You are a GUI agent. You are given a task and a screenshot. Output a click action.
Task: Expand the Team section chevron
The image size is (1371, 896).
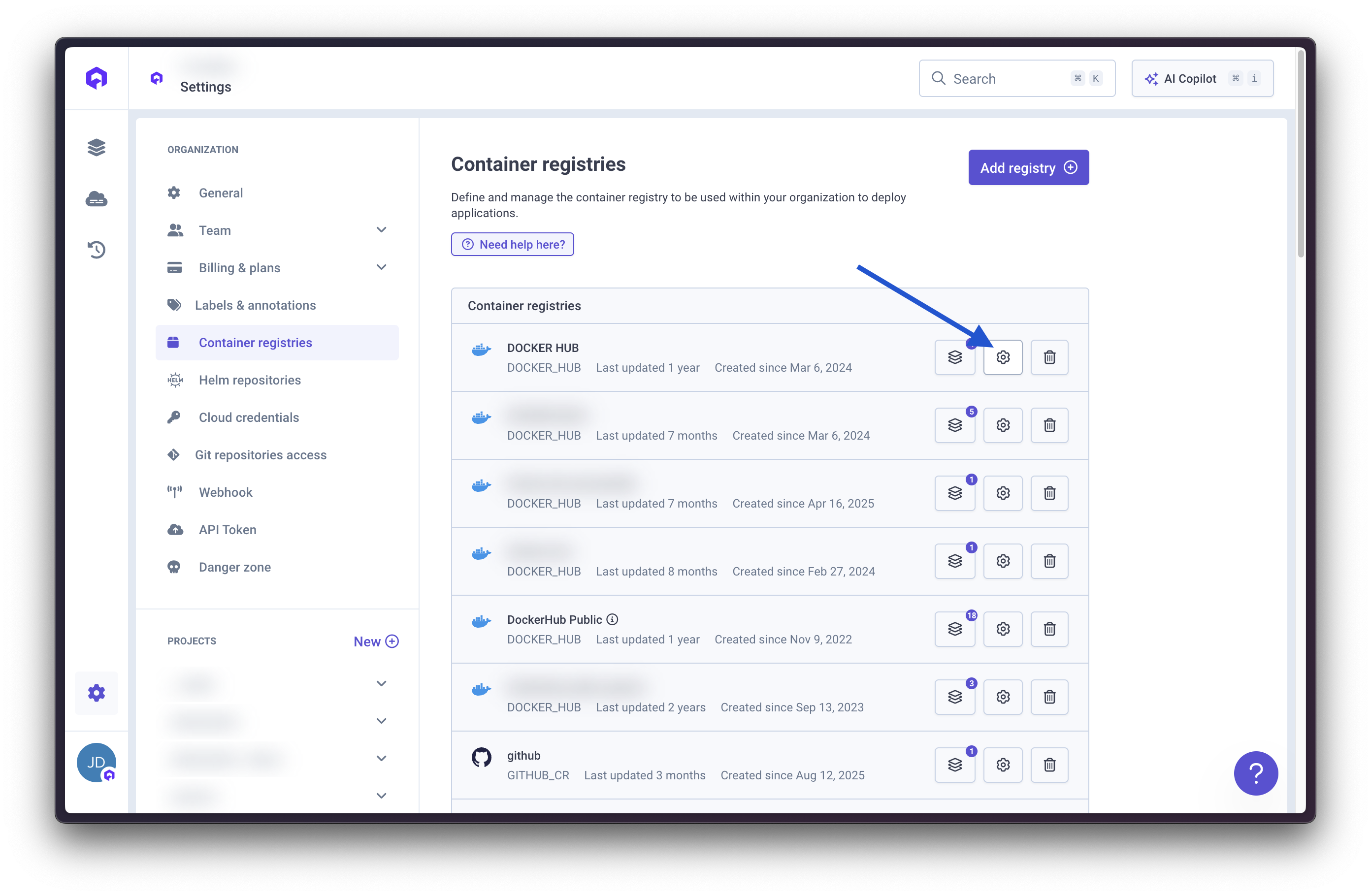[381, 230]
